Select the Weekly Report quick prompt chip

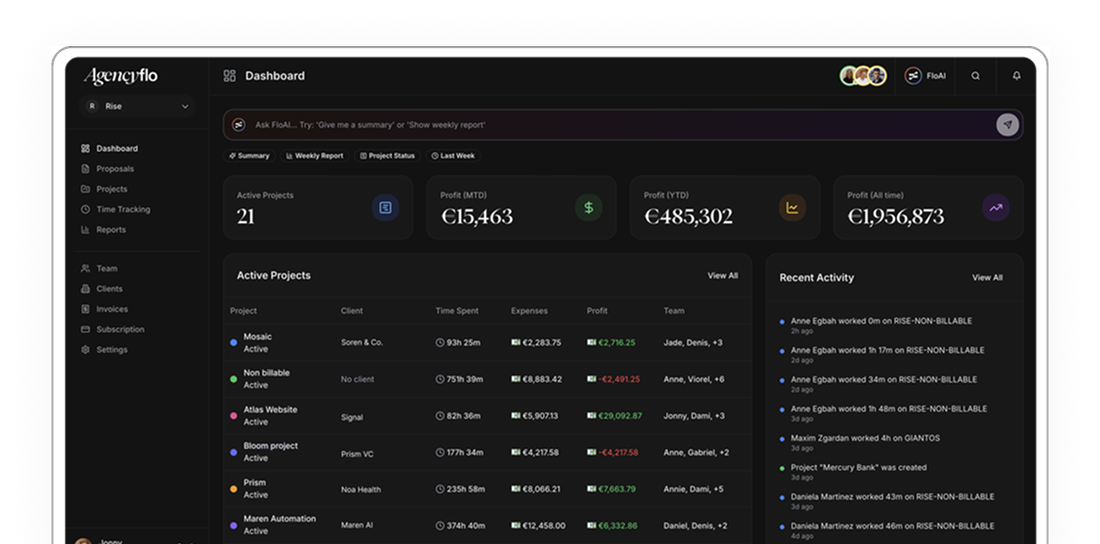(x=315, y=156)
